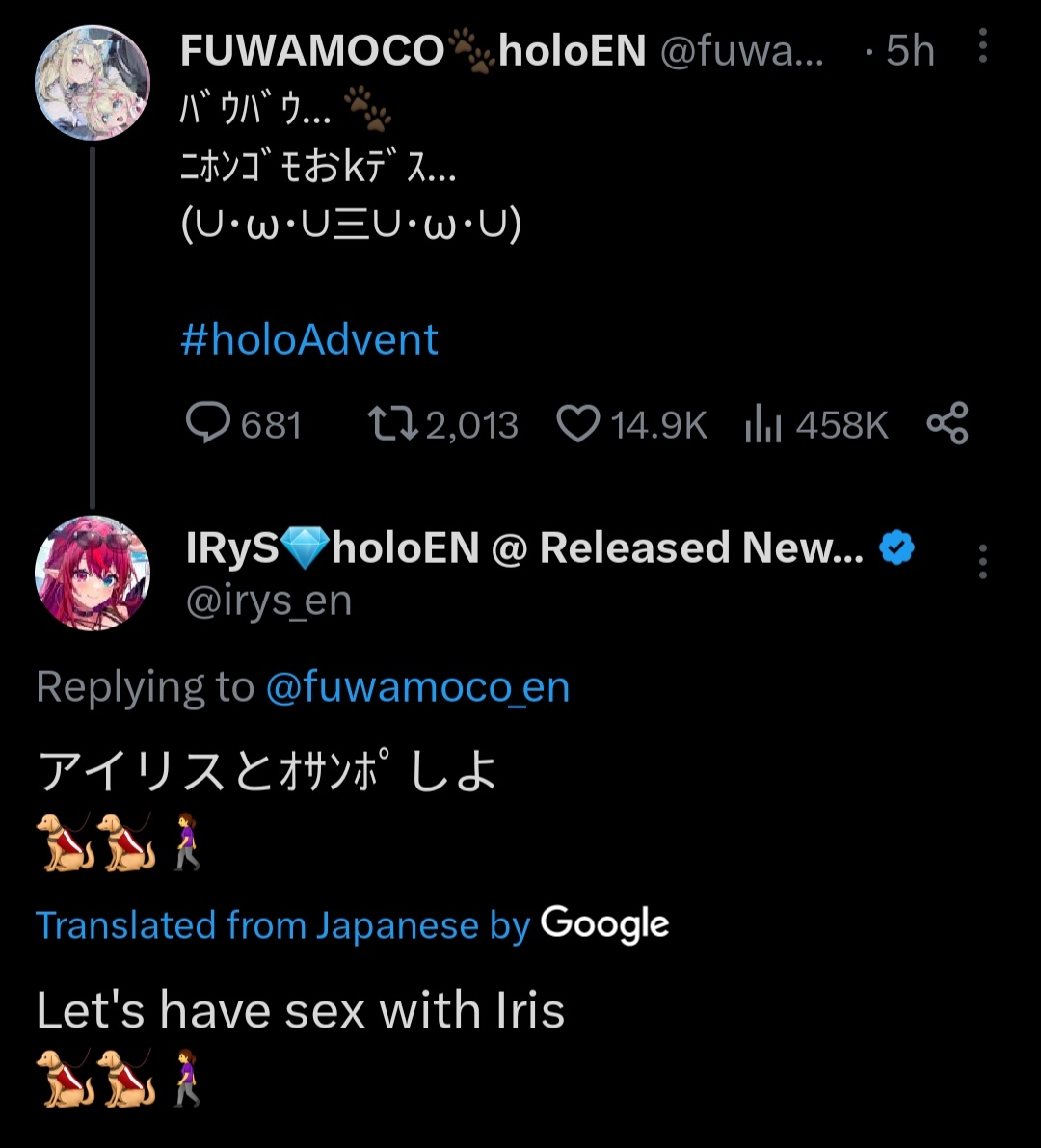
Task: Open more options on IRyS's reply
Action: pyautogui.click(x=982, y=561)
